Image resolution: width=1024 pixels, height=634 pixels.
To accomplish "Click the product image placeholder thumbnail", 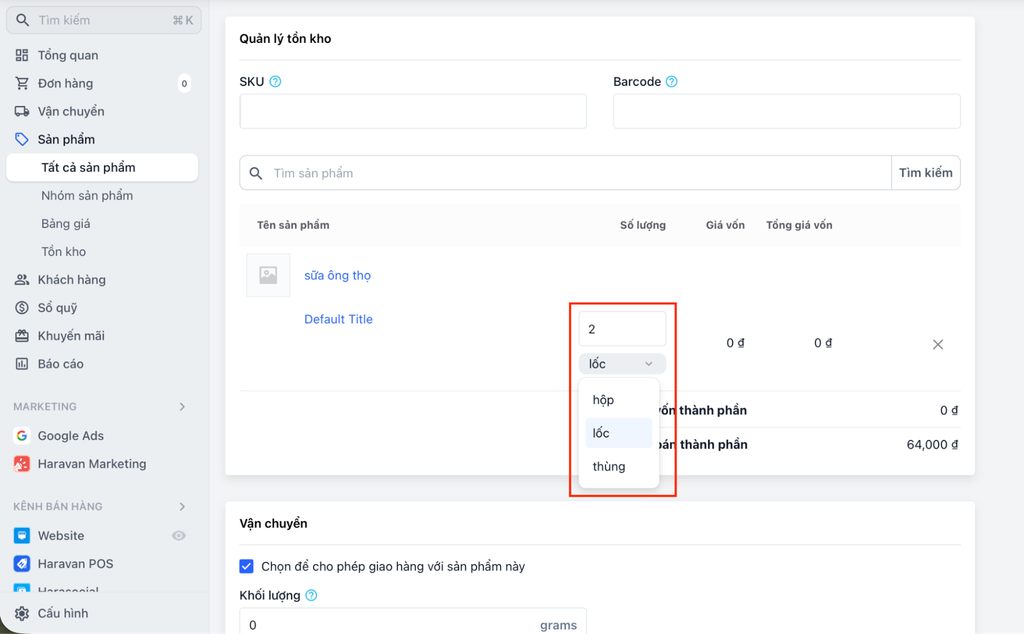I will [268, 275].
